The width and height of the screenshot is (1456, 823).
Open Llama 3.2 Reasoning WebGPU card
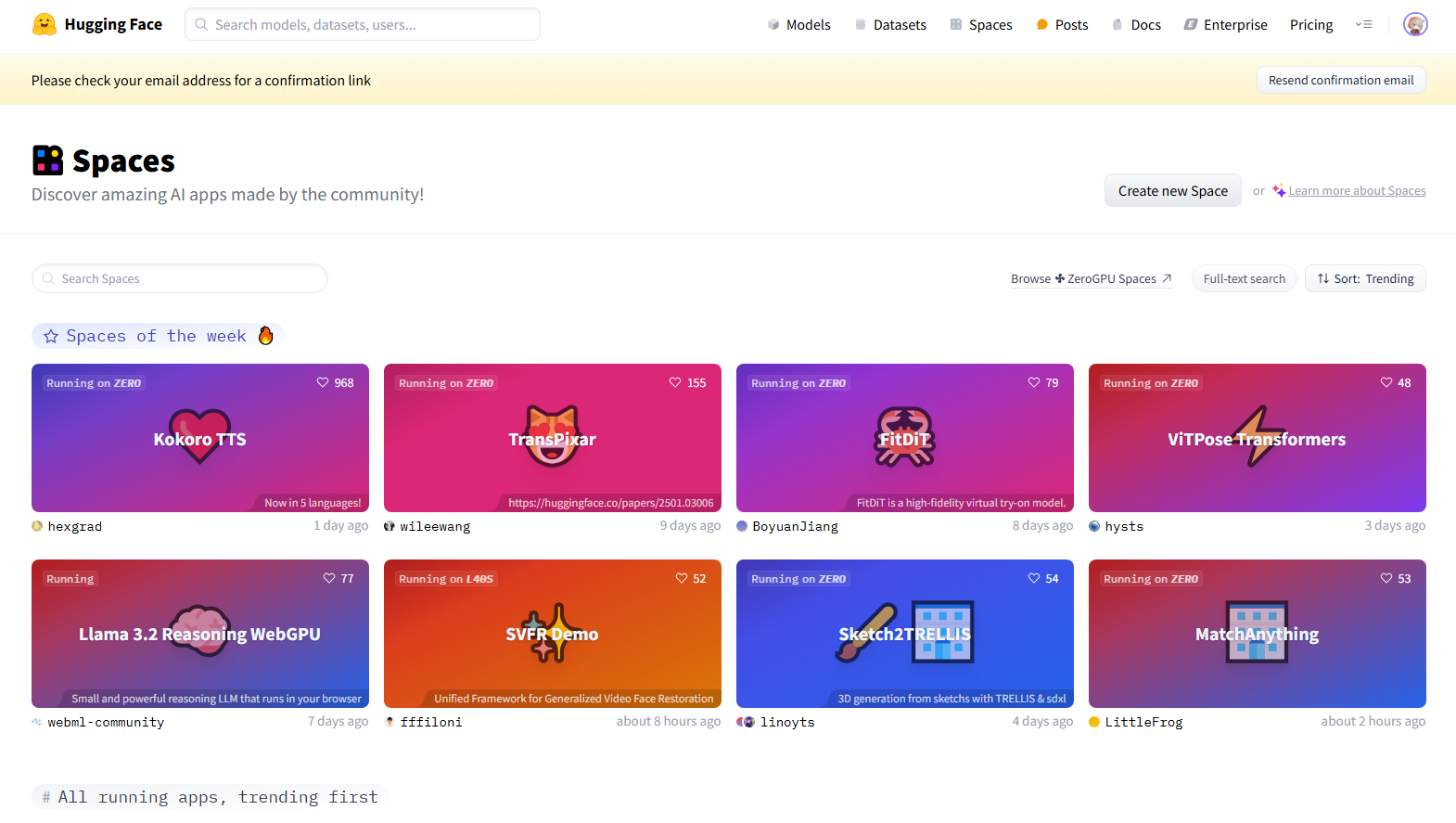[x=200, y=634]
